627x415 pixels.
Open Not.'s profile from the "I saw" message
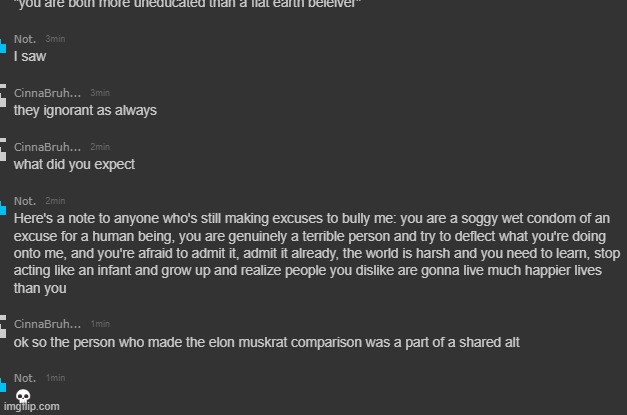[x=25, y=39]
